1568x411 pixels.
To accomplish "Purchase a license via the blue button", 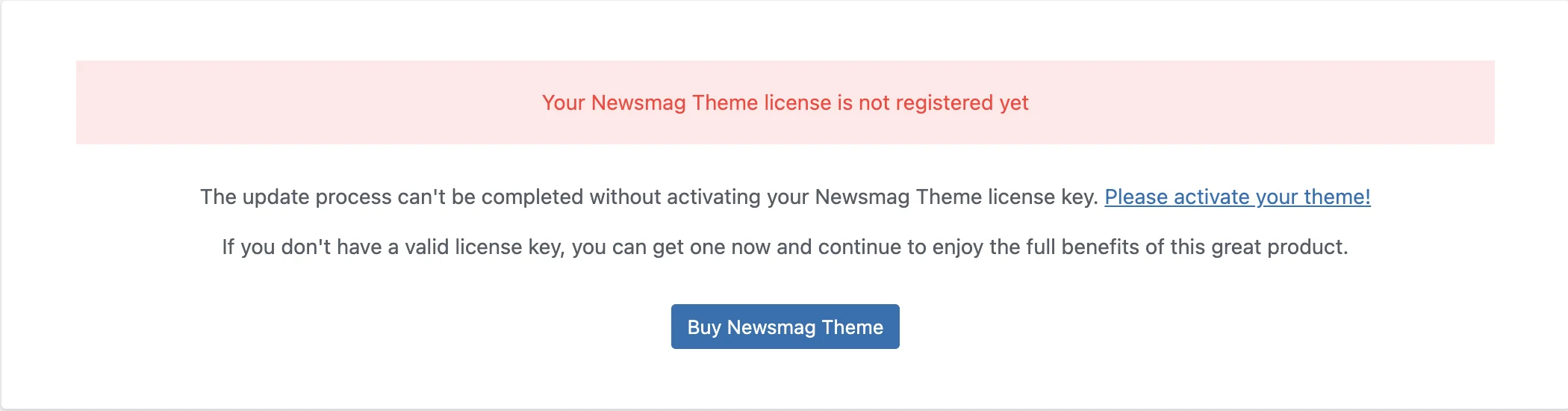I will click(x=785, y=327).
